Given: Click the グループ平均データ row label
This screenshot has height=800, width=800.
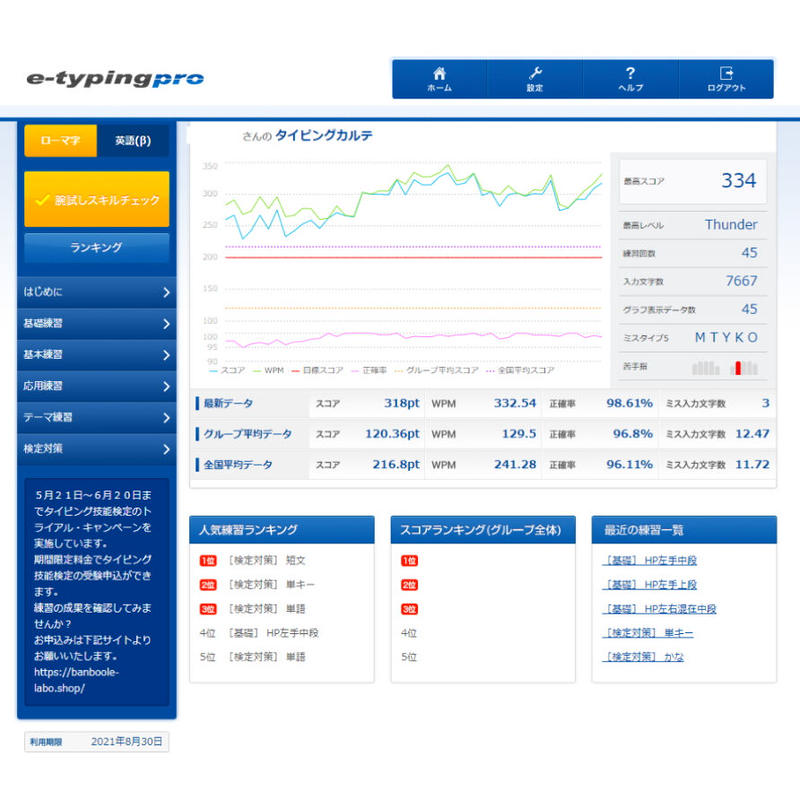Looking at the screenshot, I should [x=247, y=434].
